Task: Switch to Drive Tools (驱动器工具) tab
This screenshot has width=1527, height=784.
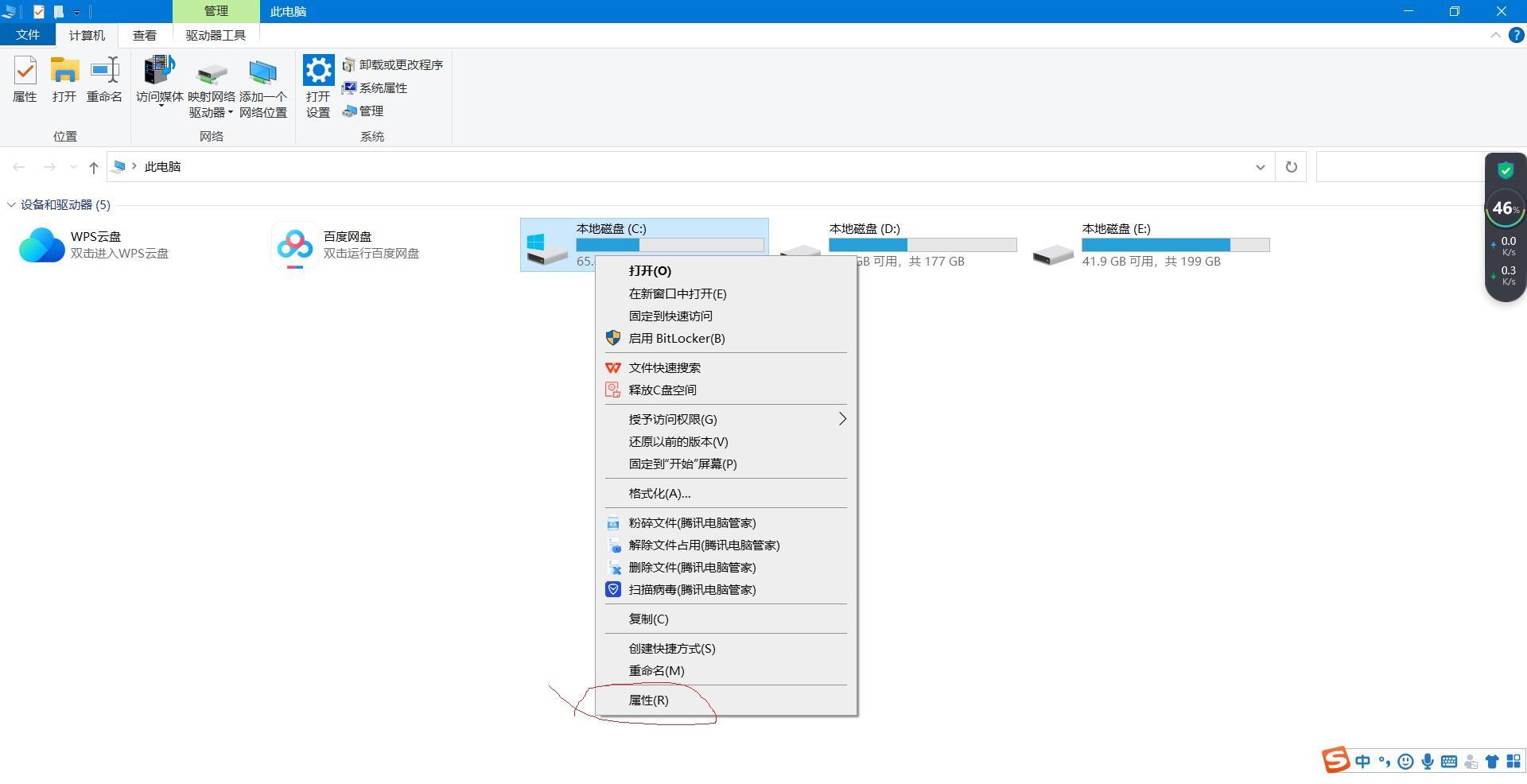Action: (x=216, y=35)
